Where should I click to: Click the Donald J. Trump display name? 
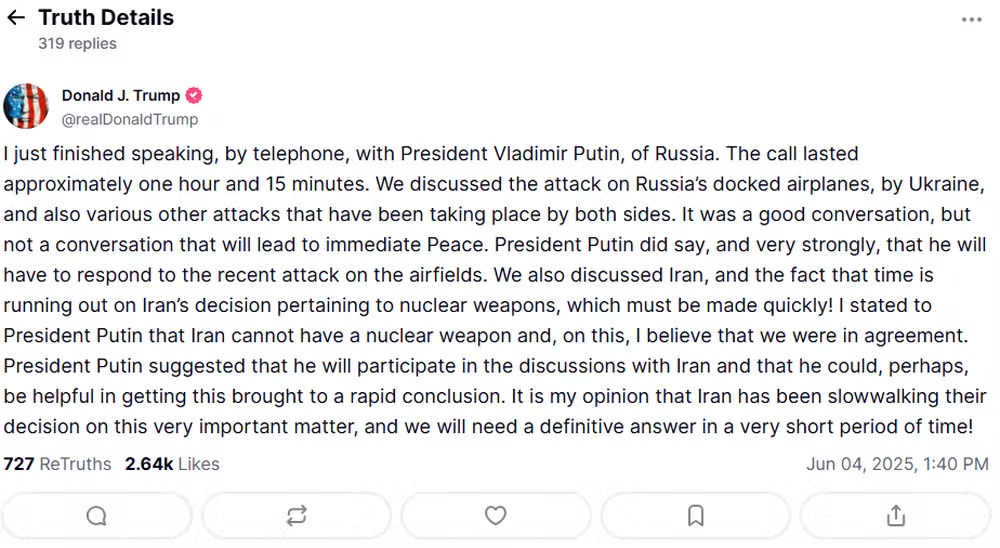[121, 96]
